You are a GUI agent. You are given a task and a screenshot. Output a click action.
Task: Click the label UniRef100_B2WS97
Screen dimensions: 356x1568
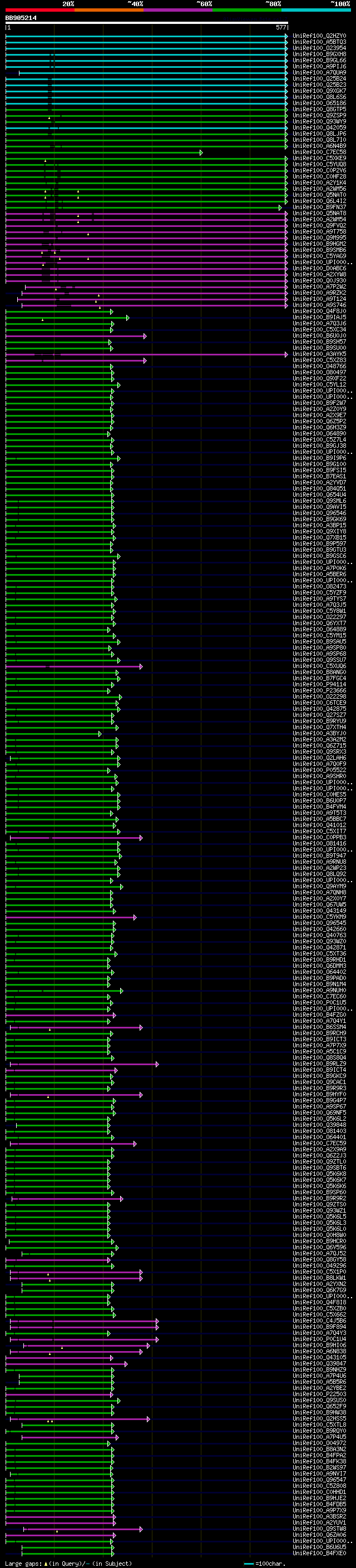(x=319, y=1467)
